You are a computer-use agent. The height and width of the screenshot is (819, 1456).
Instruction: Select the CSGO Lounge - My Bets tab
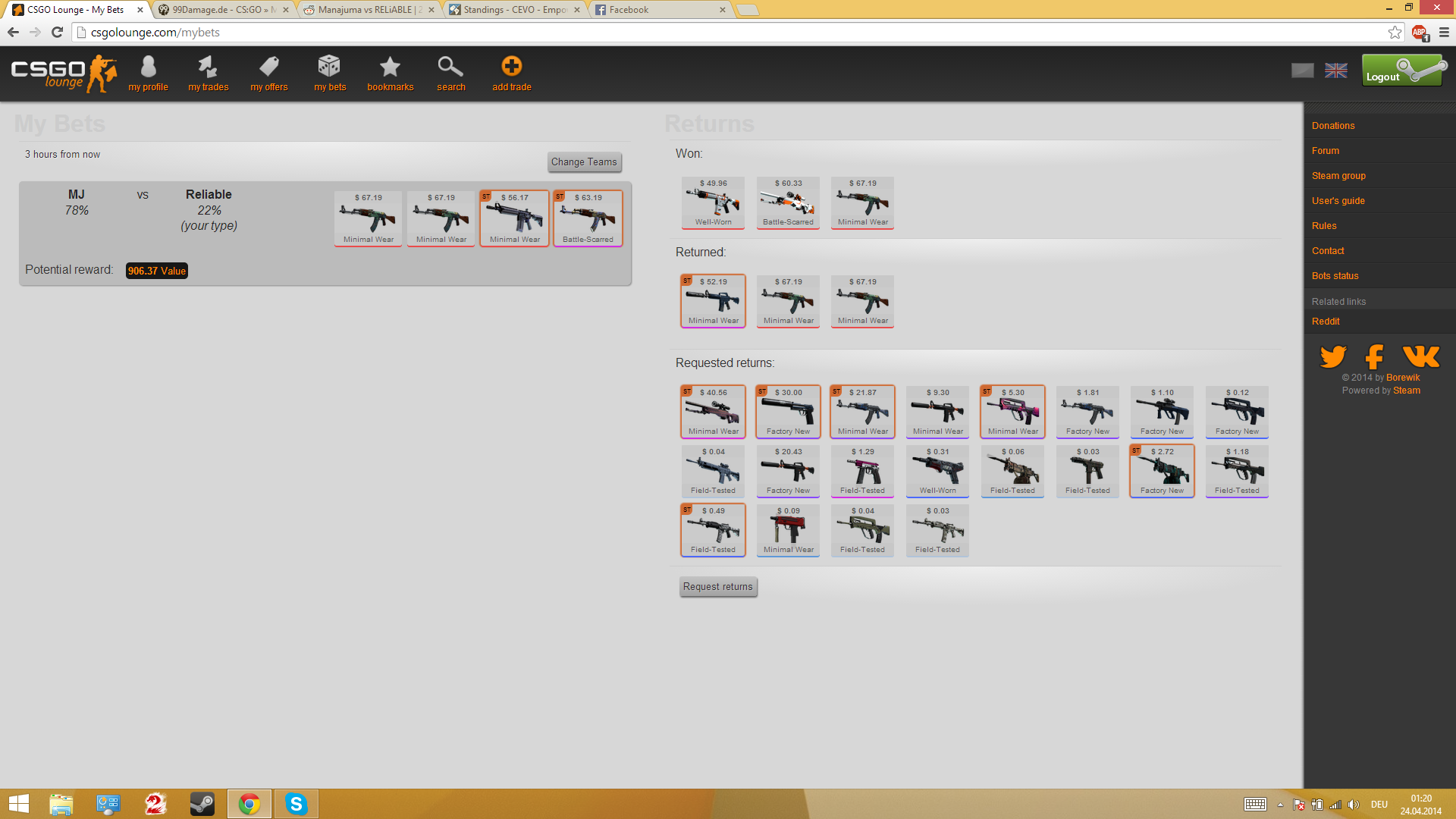click(76, 10)
